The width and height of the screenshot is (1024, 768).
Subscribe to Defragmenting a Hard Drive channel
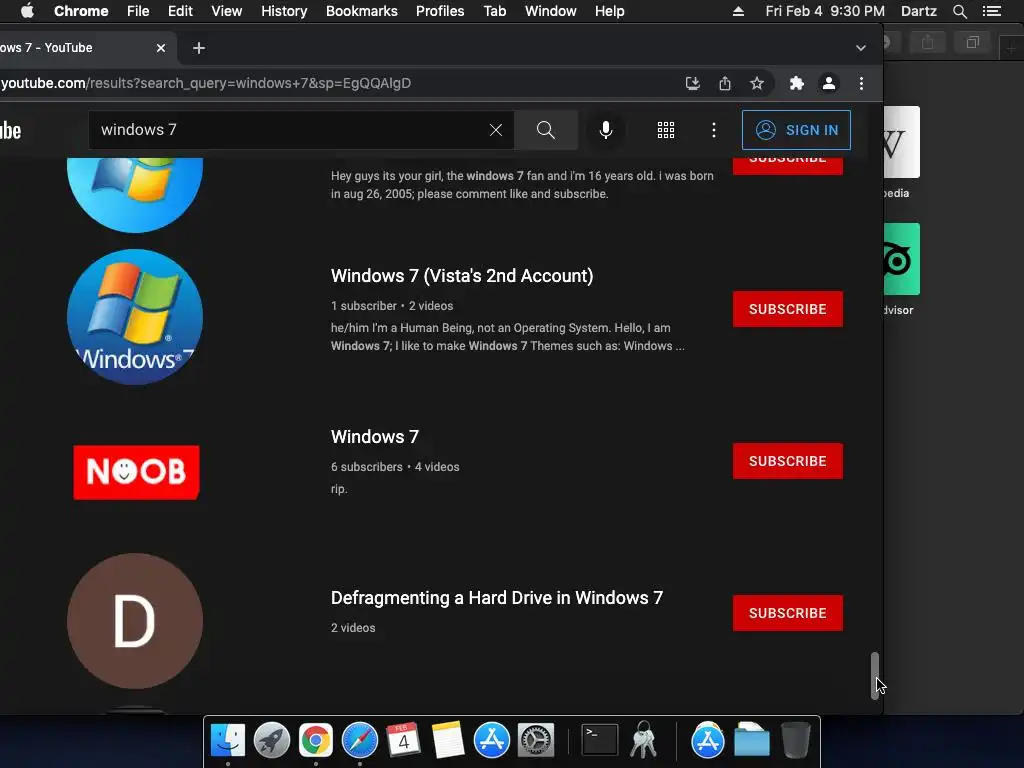[788, 613]
